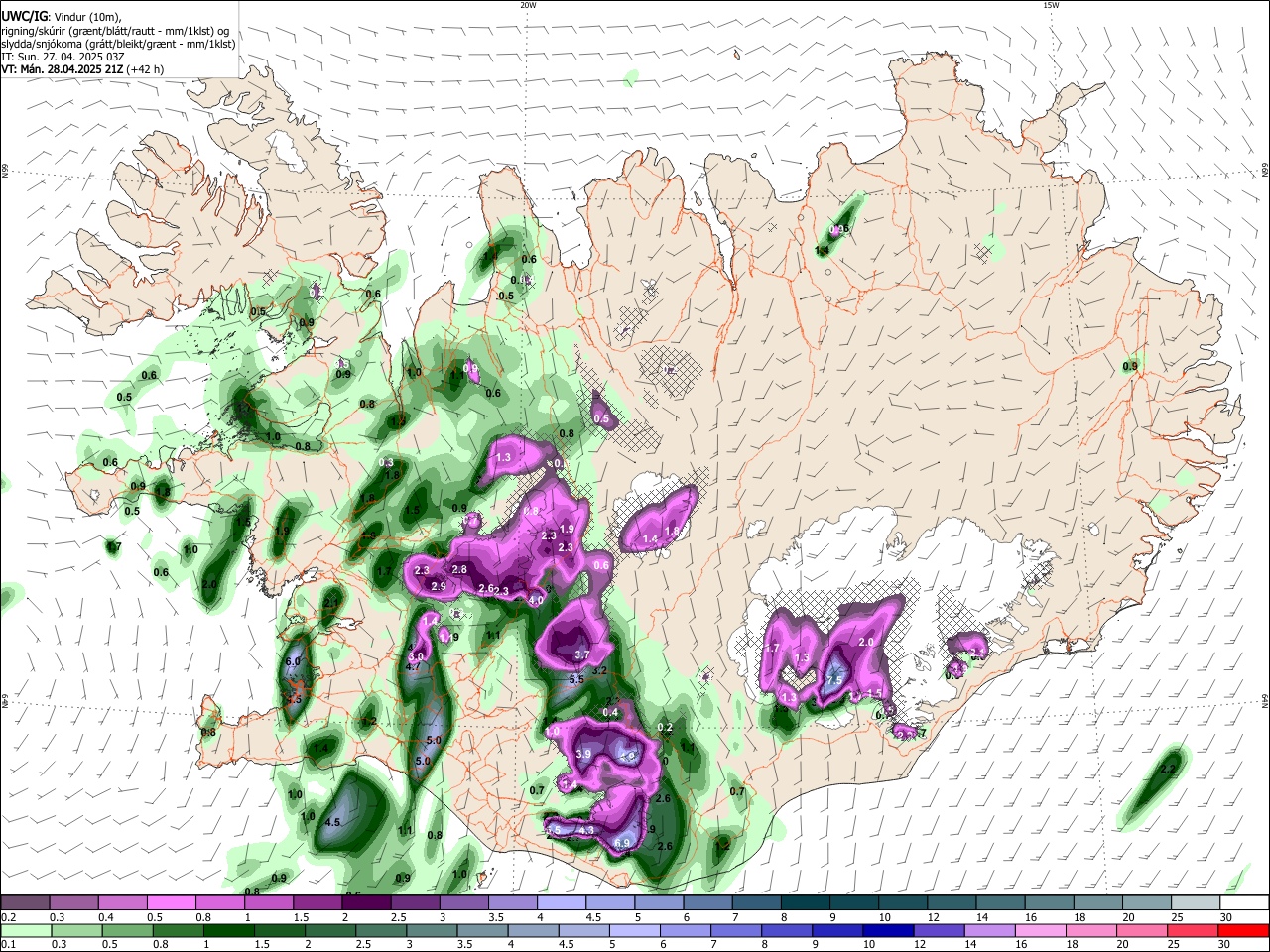Click the 'rigning/skúrir' legend description line
The image size is (1270, 952).
pos(115,31)
